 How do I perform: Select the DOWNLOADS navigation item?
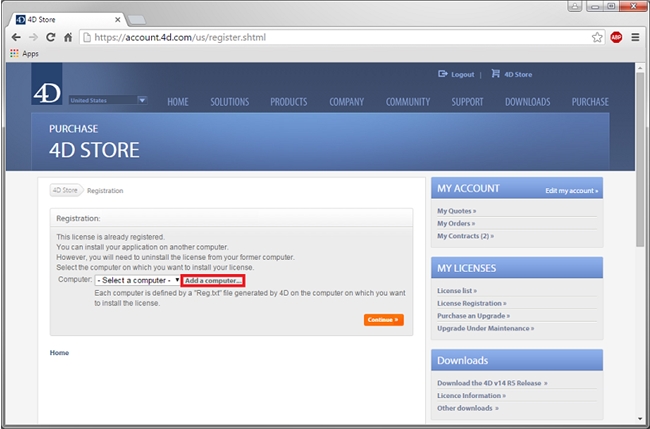coord(527,102)
